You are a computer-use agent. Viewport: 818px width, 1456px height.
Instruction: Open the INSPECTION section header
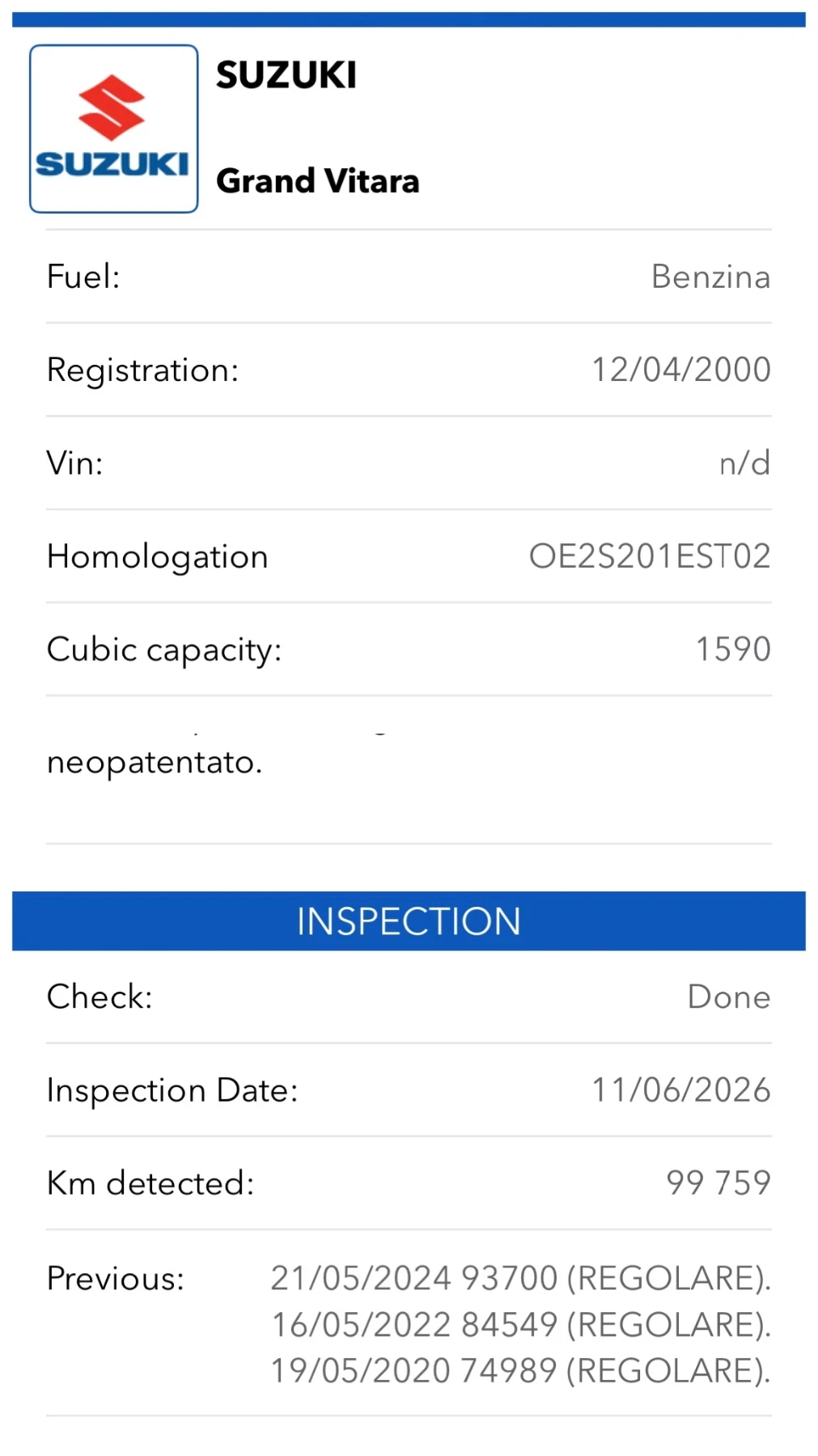click(x=409, y=921)
